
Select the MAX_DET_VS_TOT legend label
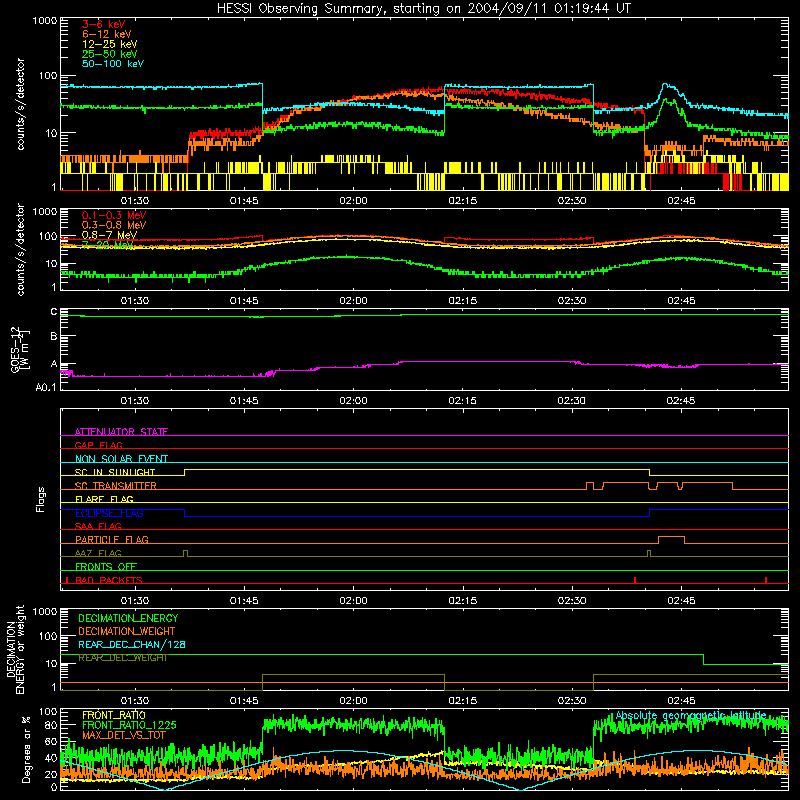pyautogui.click(x=124, y=735)
